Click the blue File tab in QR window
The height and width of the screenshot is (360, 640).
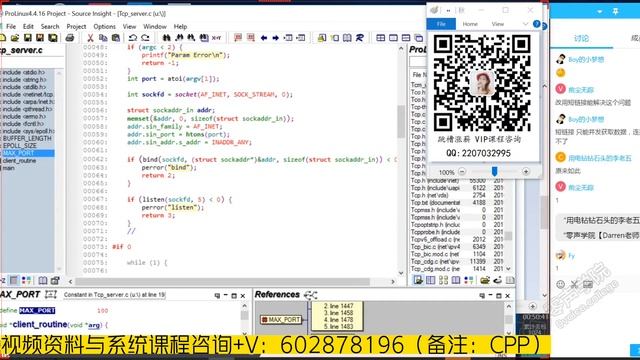click(x=441, y=24)
